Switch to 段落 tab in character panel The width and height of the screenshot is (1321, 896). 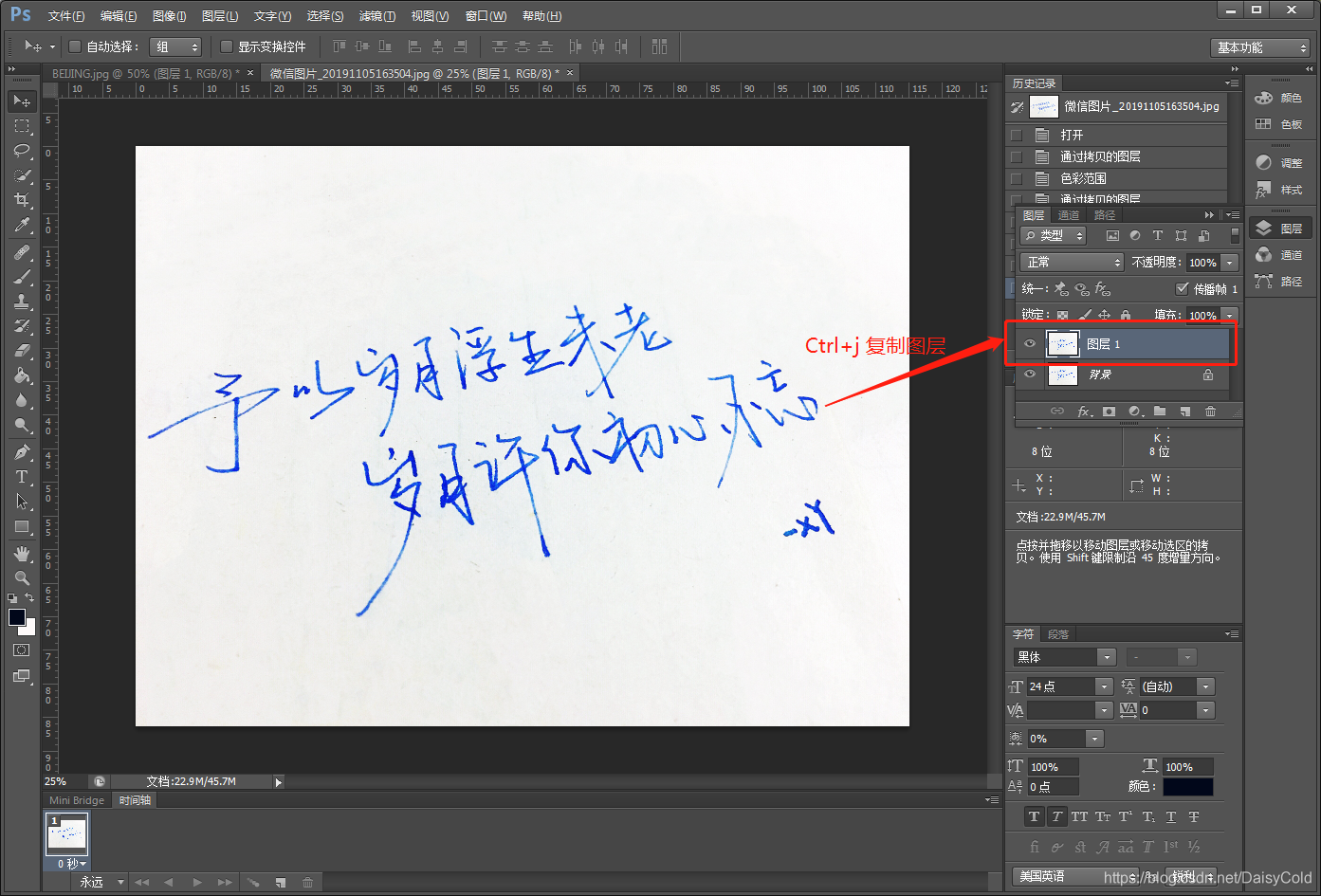1058,634
